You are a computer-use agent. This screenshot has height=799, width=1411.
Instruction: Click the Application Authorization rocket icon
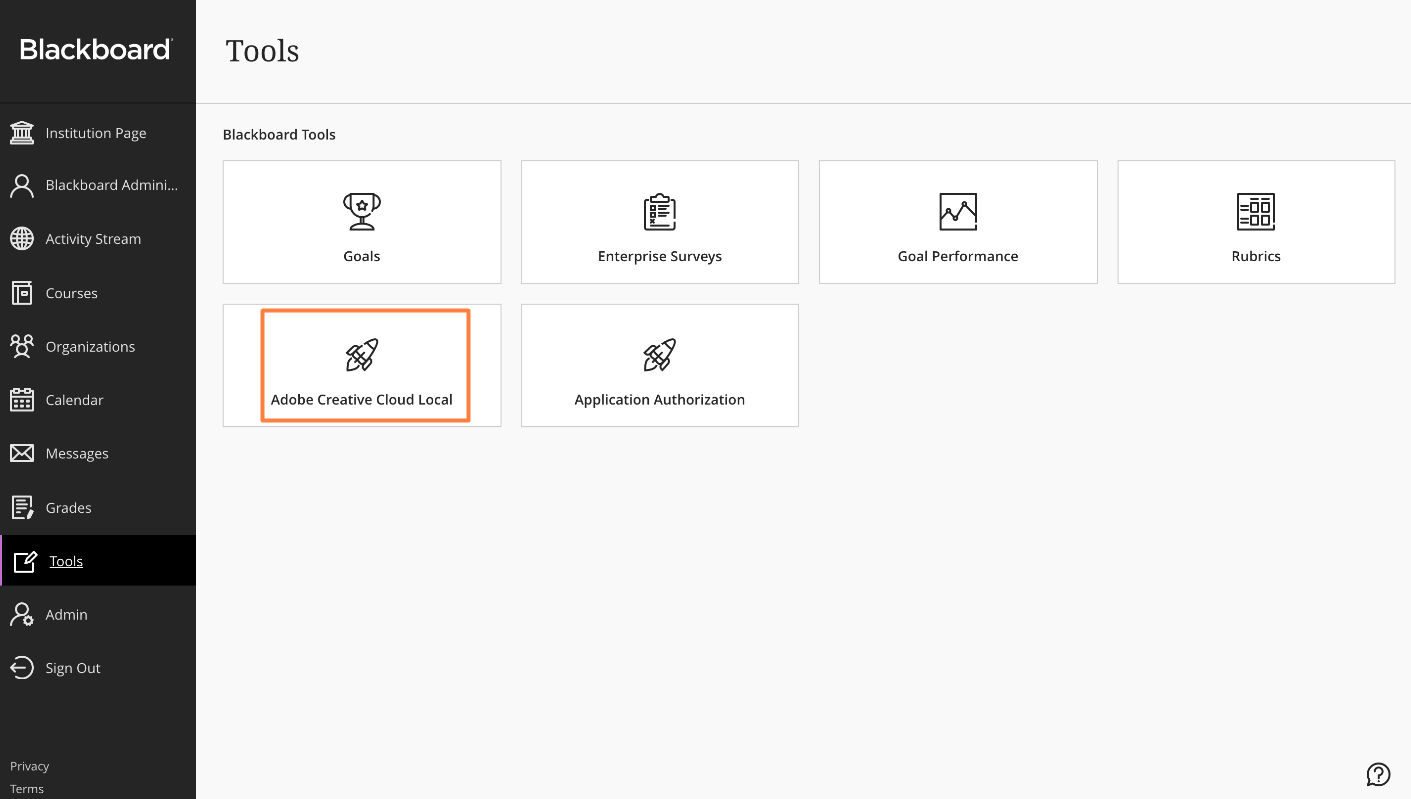click(x=660, y=355)
